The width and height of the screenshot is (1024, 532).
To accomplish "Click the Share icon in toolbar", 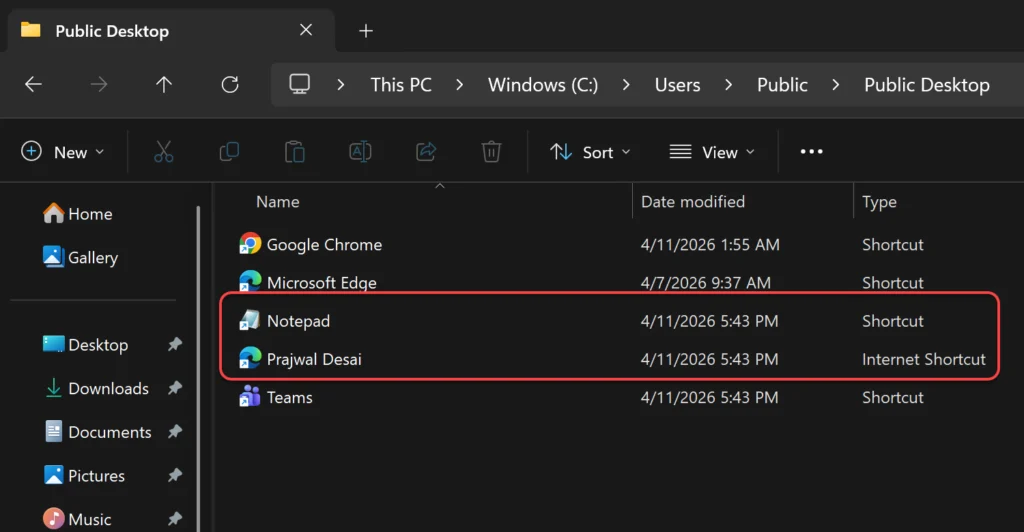I will [x=426, y=151].
